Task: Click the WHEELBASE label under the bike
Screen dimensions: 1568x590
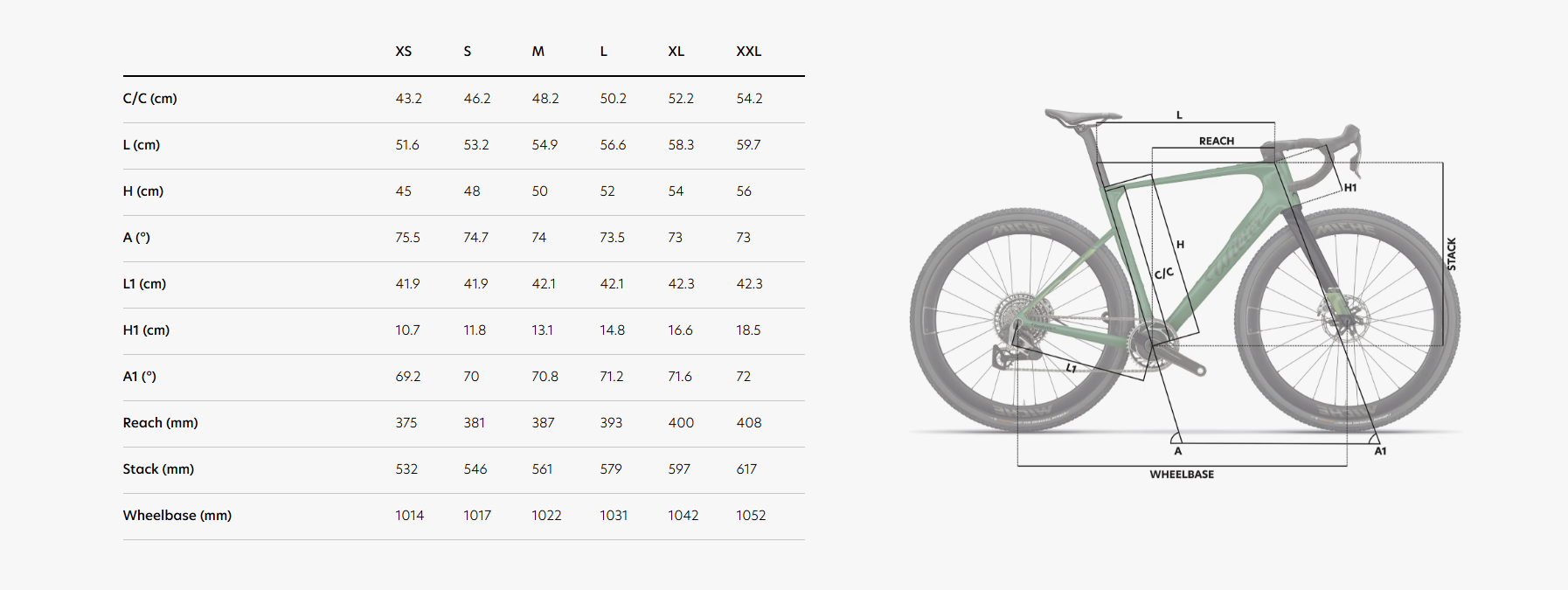Action: tap(1182, 475)
